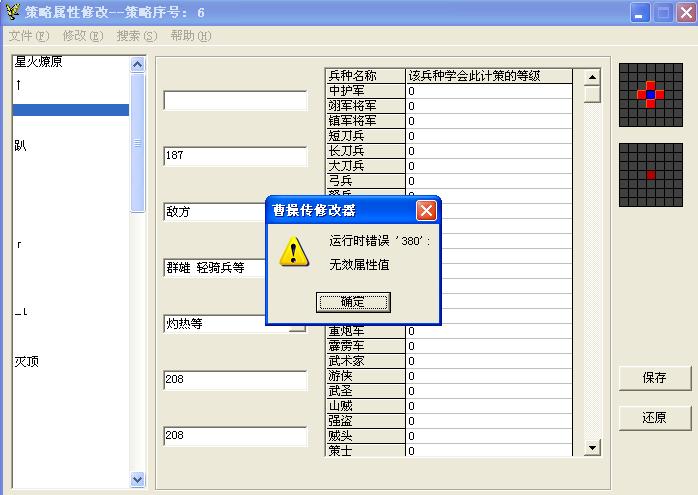Click the empty strategy name input field

(x=235, y=101)
